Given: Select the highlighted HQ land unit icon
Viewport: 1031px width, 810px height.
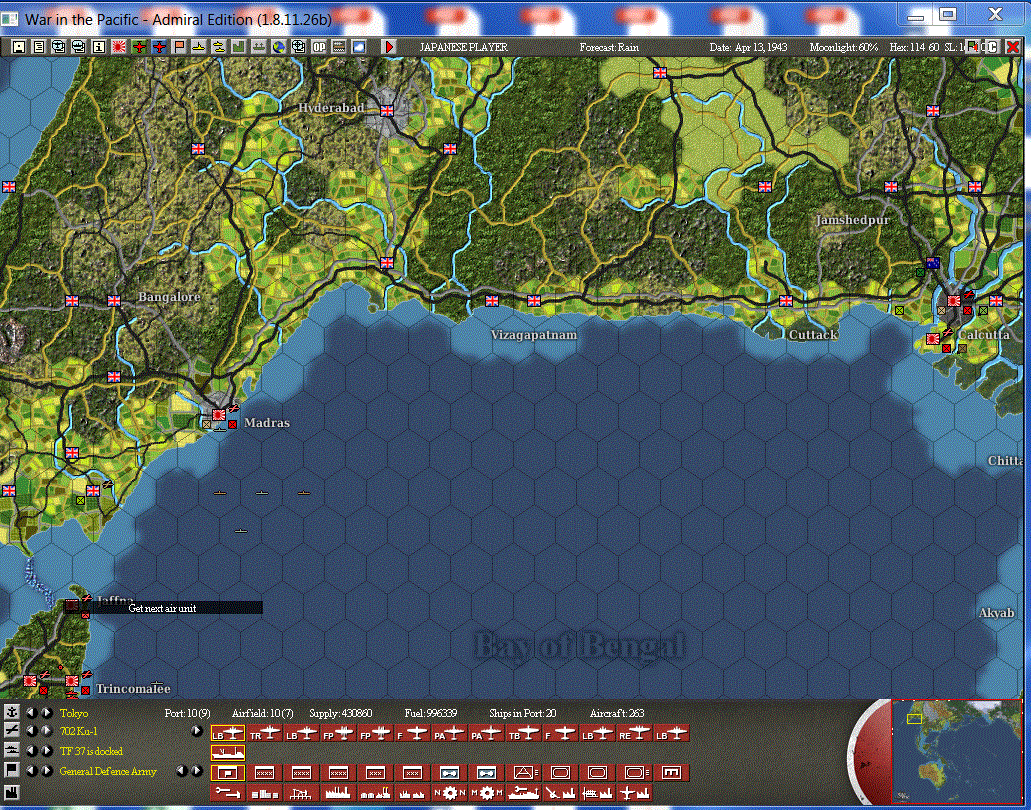Looking at the screenshot, I should (x=228, y=773).
